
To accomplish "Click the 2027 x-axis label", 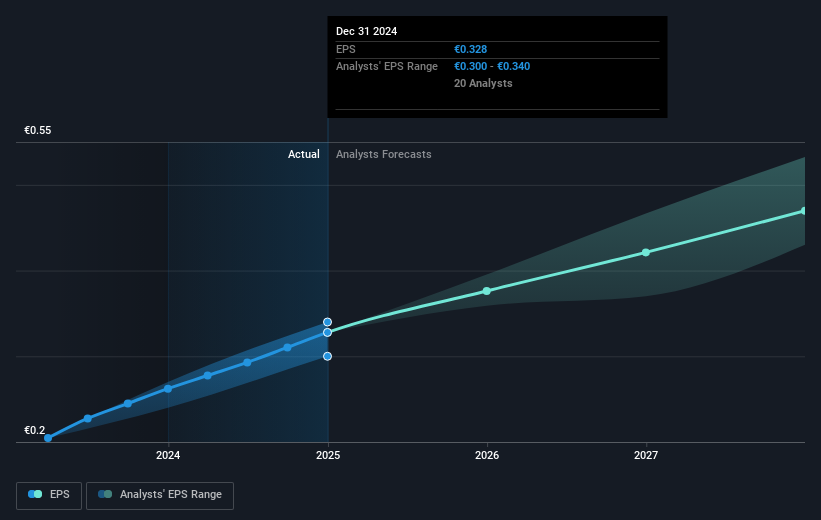I will pos(646,455).
